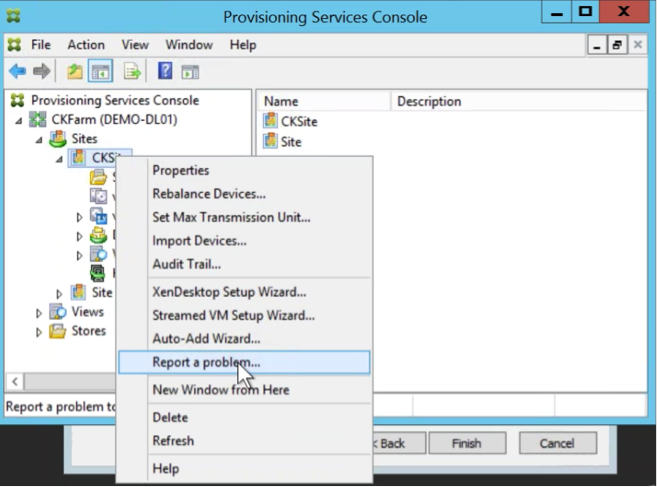Choose Refresh from the context menu
The width and height of the screenshot is (657, 487).
pyautogui.click(x=244, y=441)
